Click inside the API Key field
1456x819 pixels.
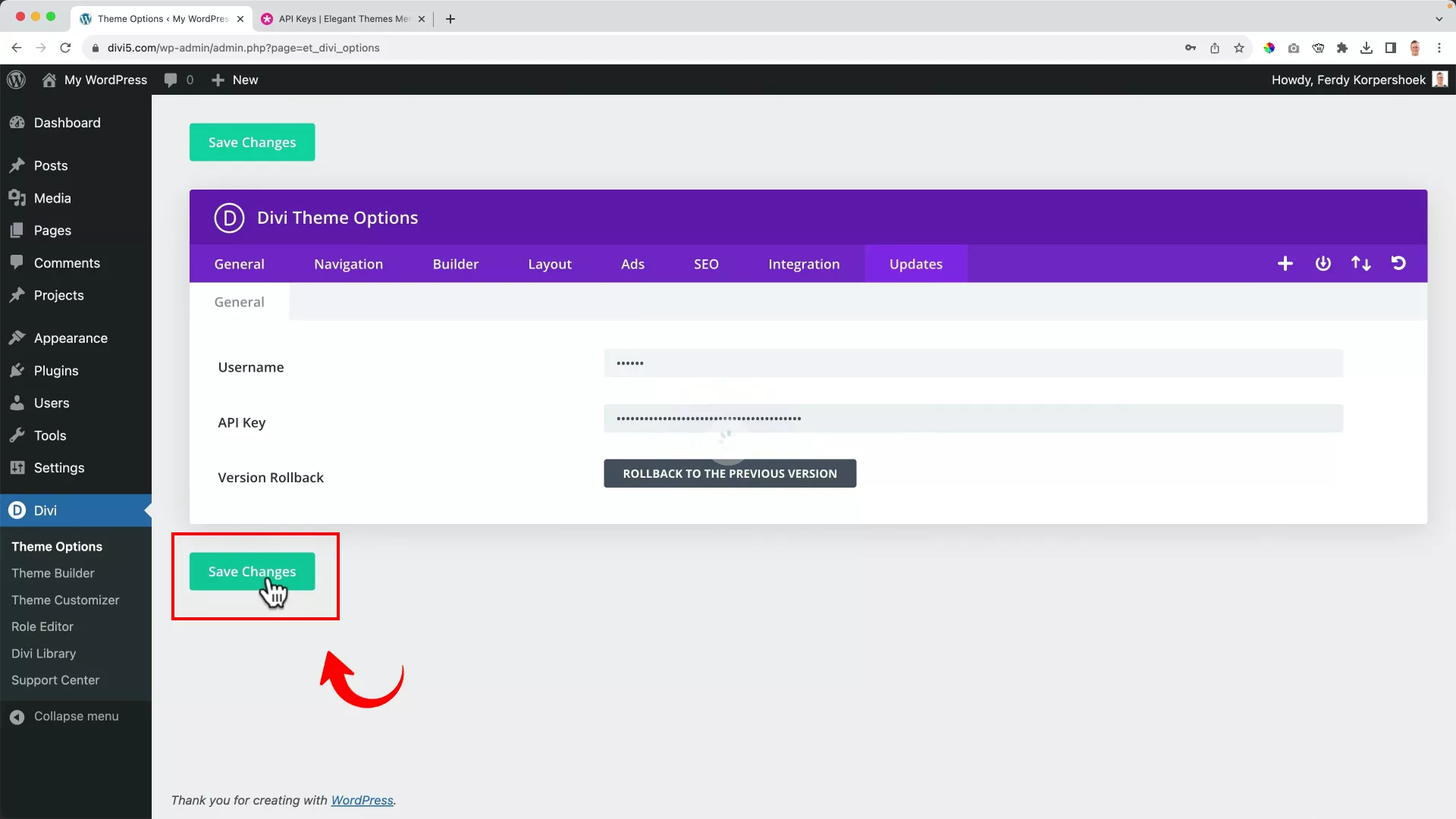click(974, 418)
